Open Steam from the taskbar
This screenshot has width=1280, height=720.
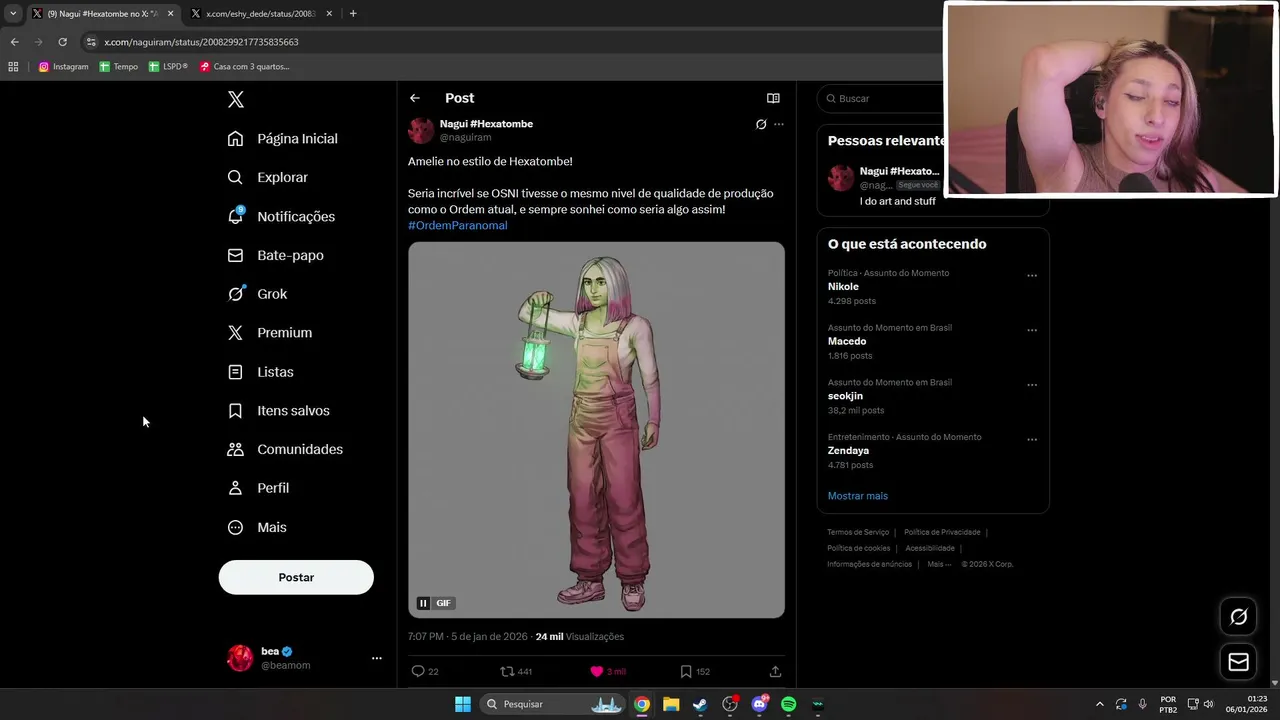700,704
